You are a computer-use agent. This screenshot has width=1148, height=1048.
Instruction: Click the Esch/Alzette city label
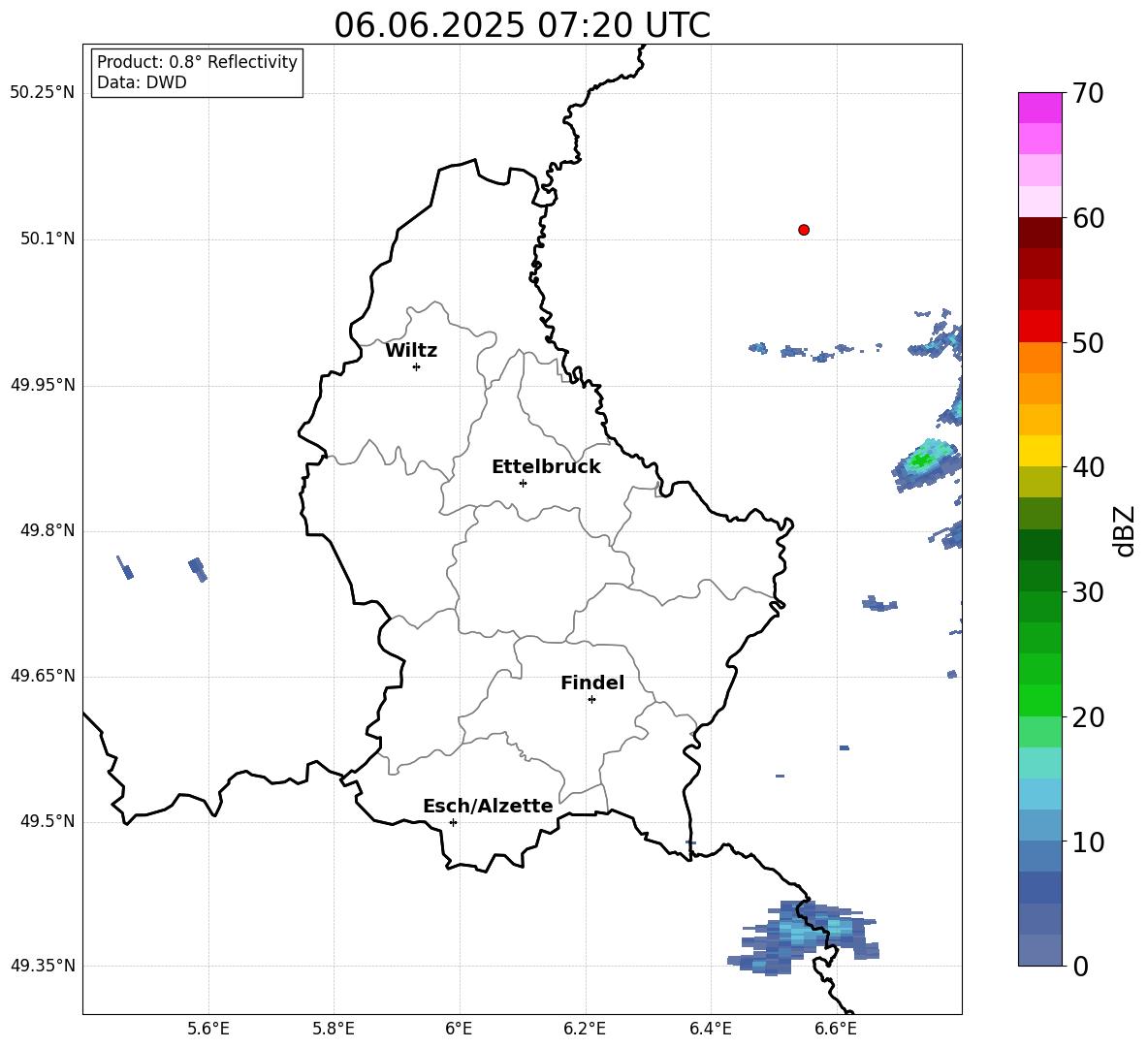tap(488, 807)
